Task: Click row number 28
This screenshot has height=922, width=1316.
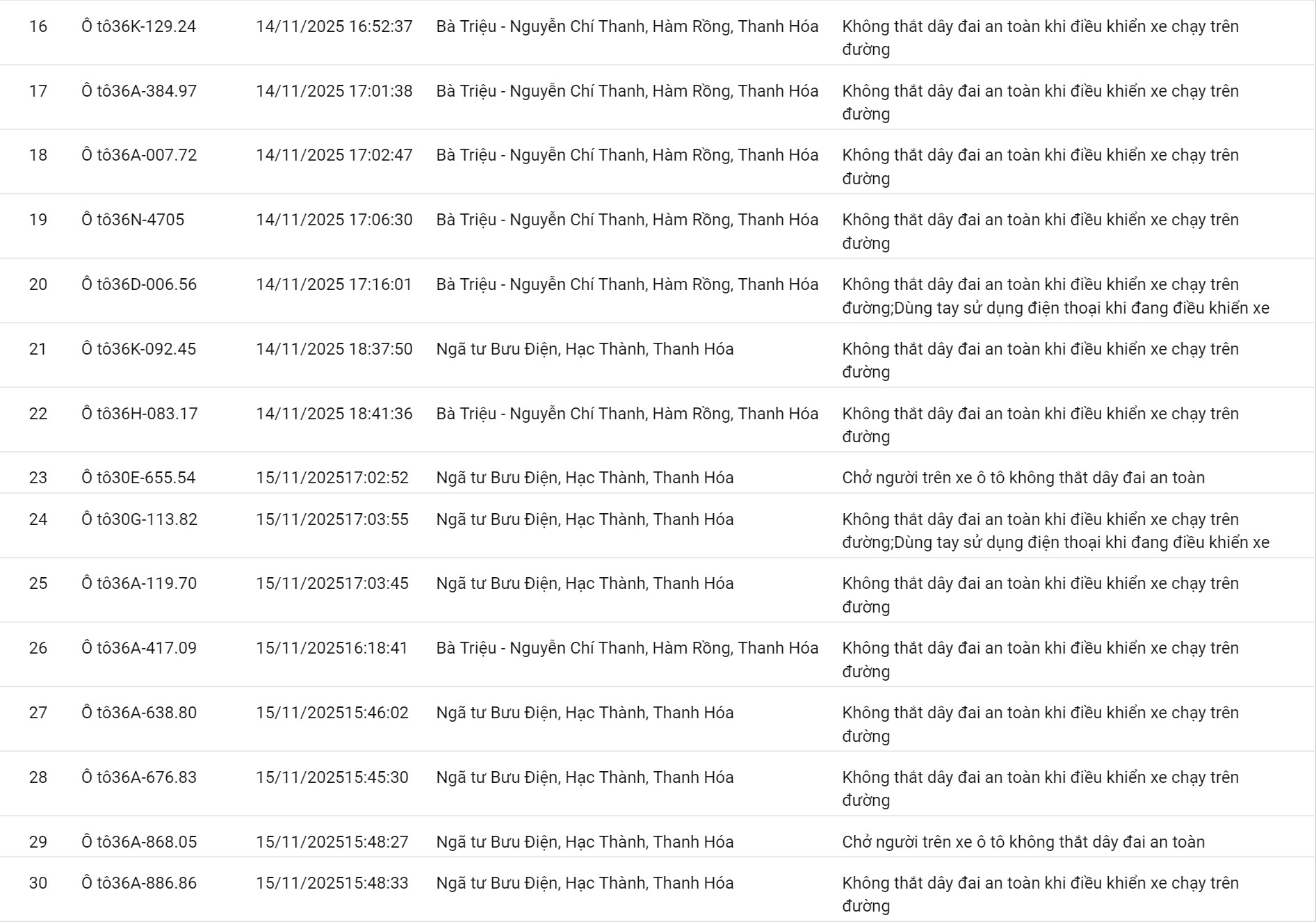Action: click(38, 777)
